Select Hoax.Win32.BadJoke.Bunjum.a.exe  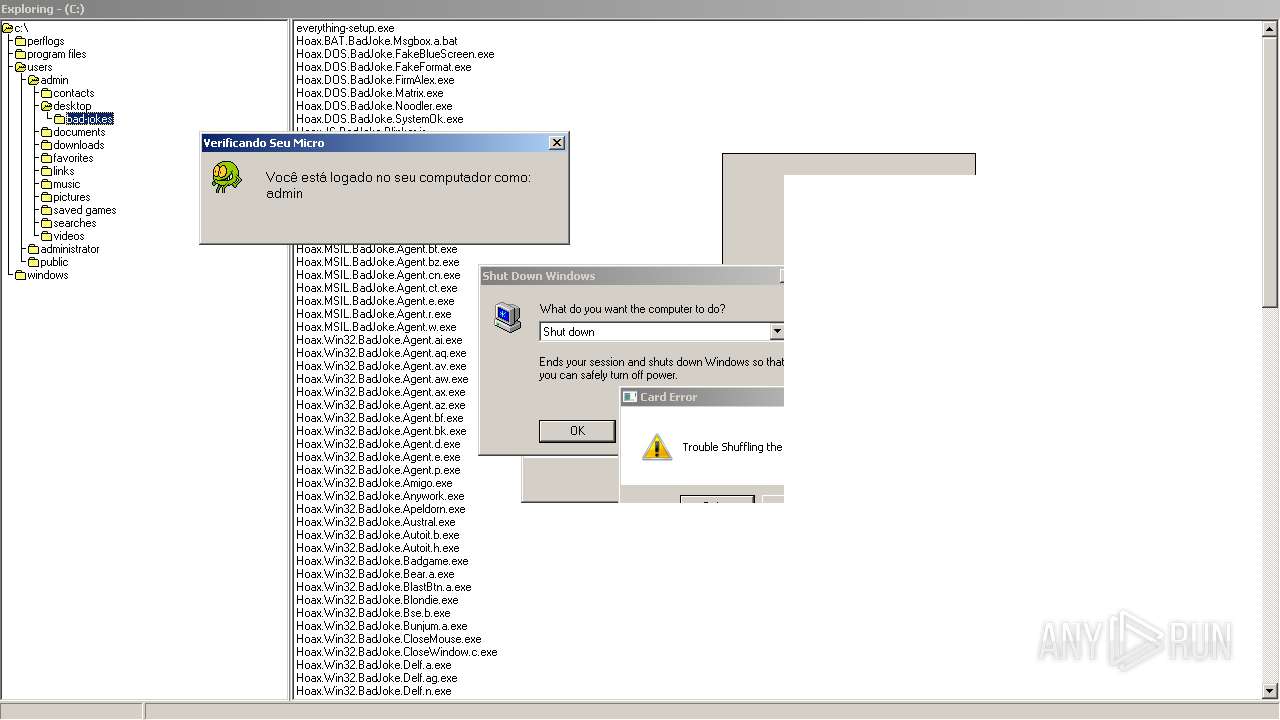tap(382, 626)
